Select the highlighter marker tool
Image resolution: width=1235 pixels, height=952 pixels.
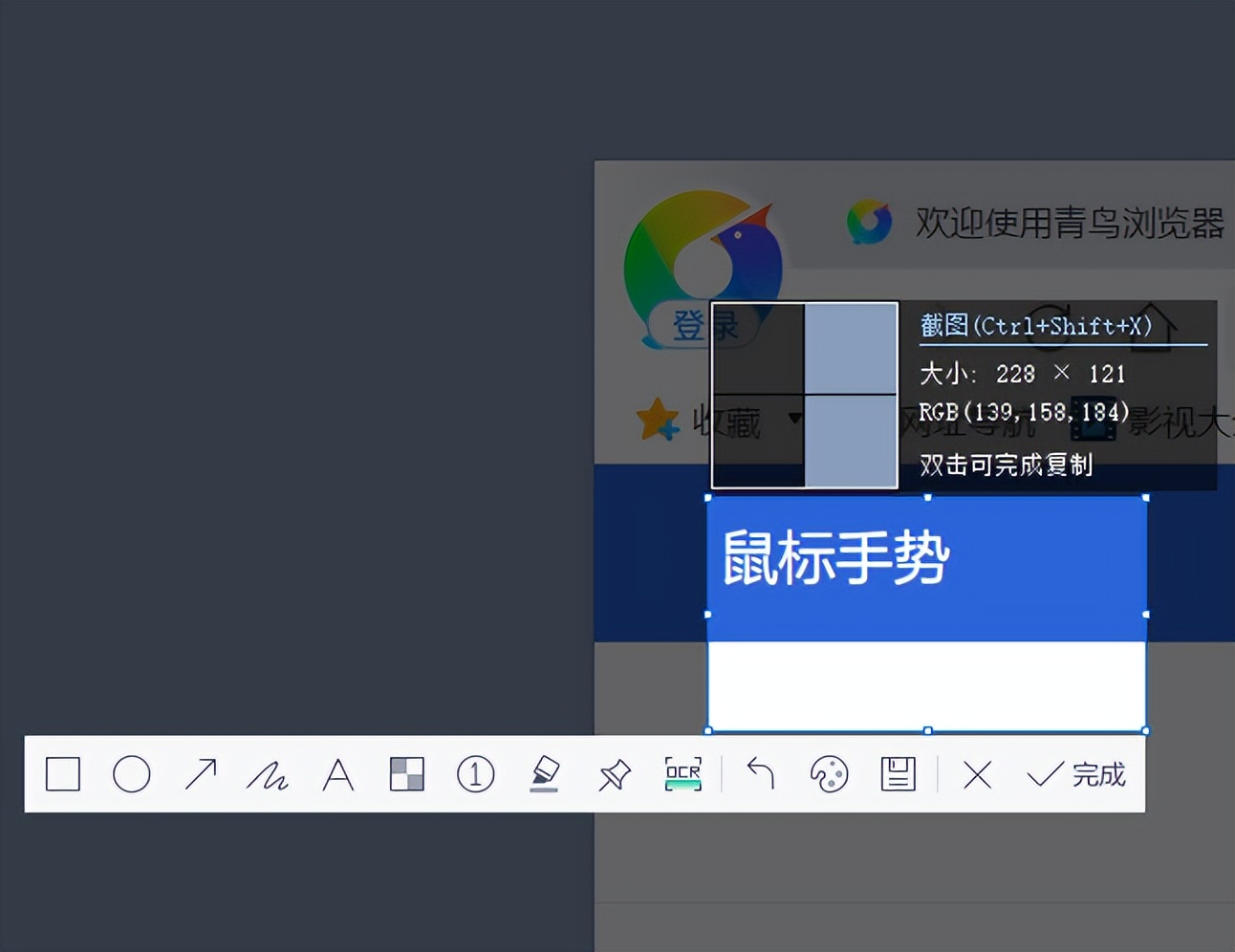[x=543, y=774]
